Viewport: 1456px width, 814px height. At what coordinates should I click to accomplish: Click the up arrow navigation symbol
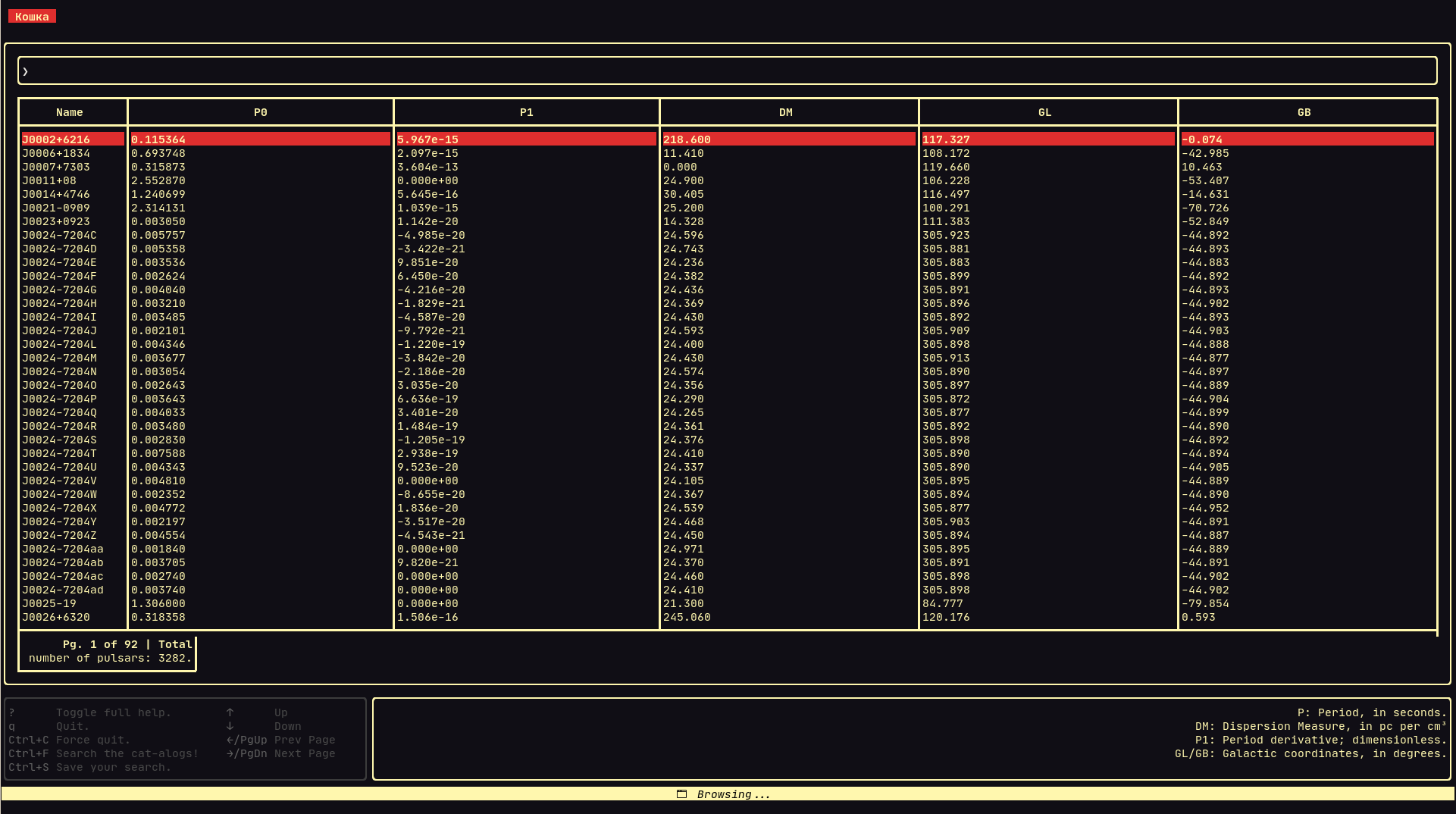pos(230,712)
